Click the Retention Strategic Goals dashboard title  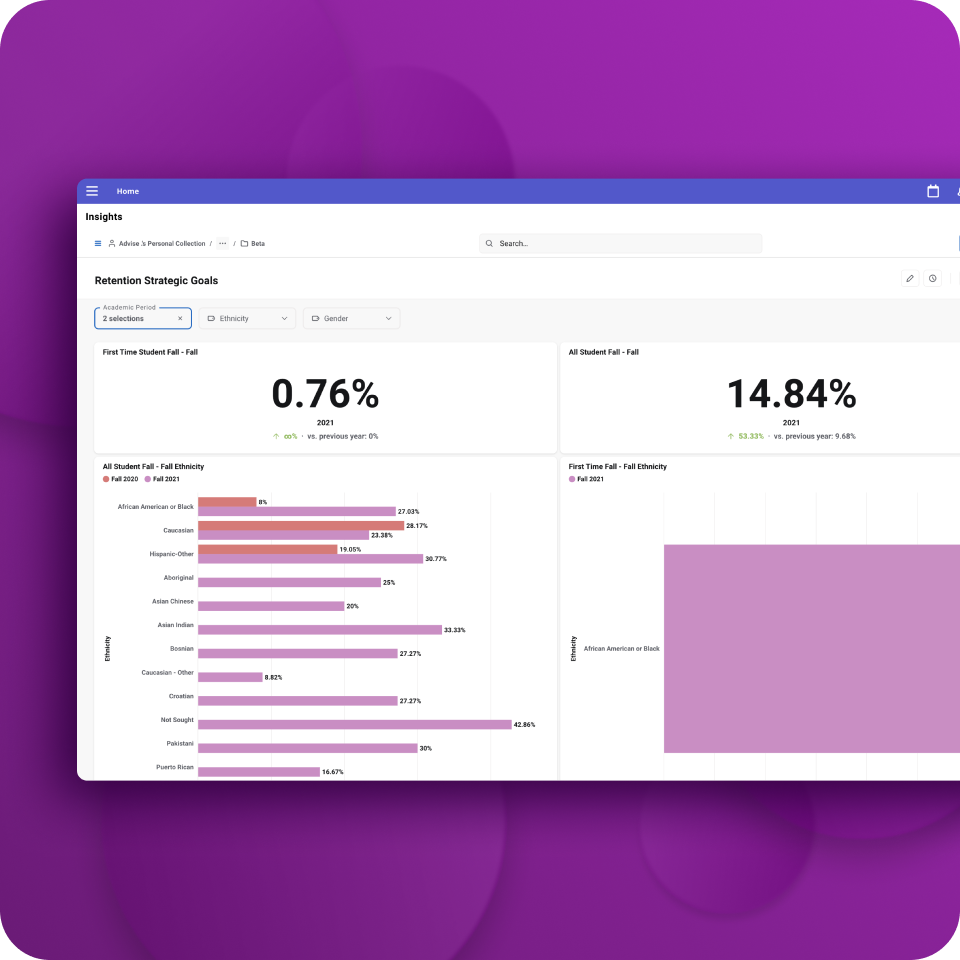coord(156,280)
